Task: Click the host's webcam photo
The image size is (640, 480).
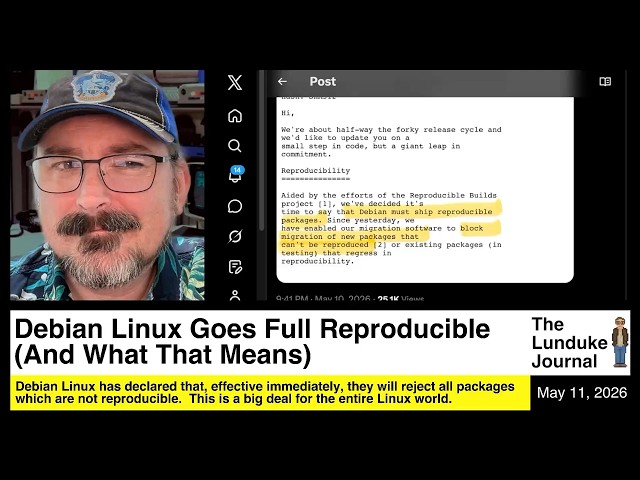Action: (x=107, y=185)
